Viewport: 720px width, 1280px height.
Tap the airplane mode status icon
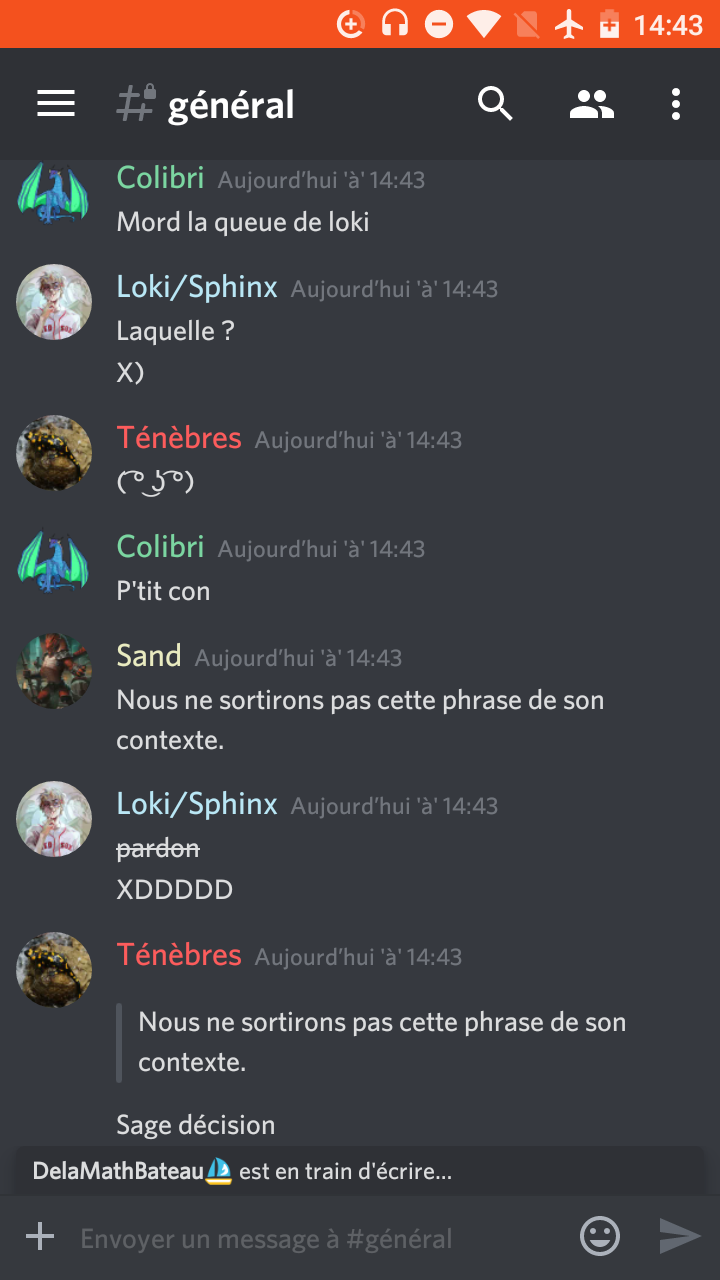coord(569,24)
